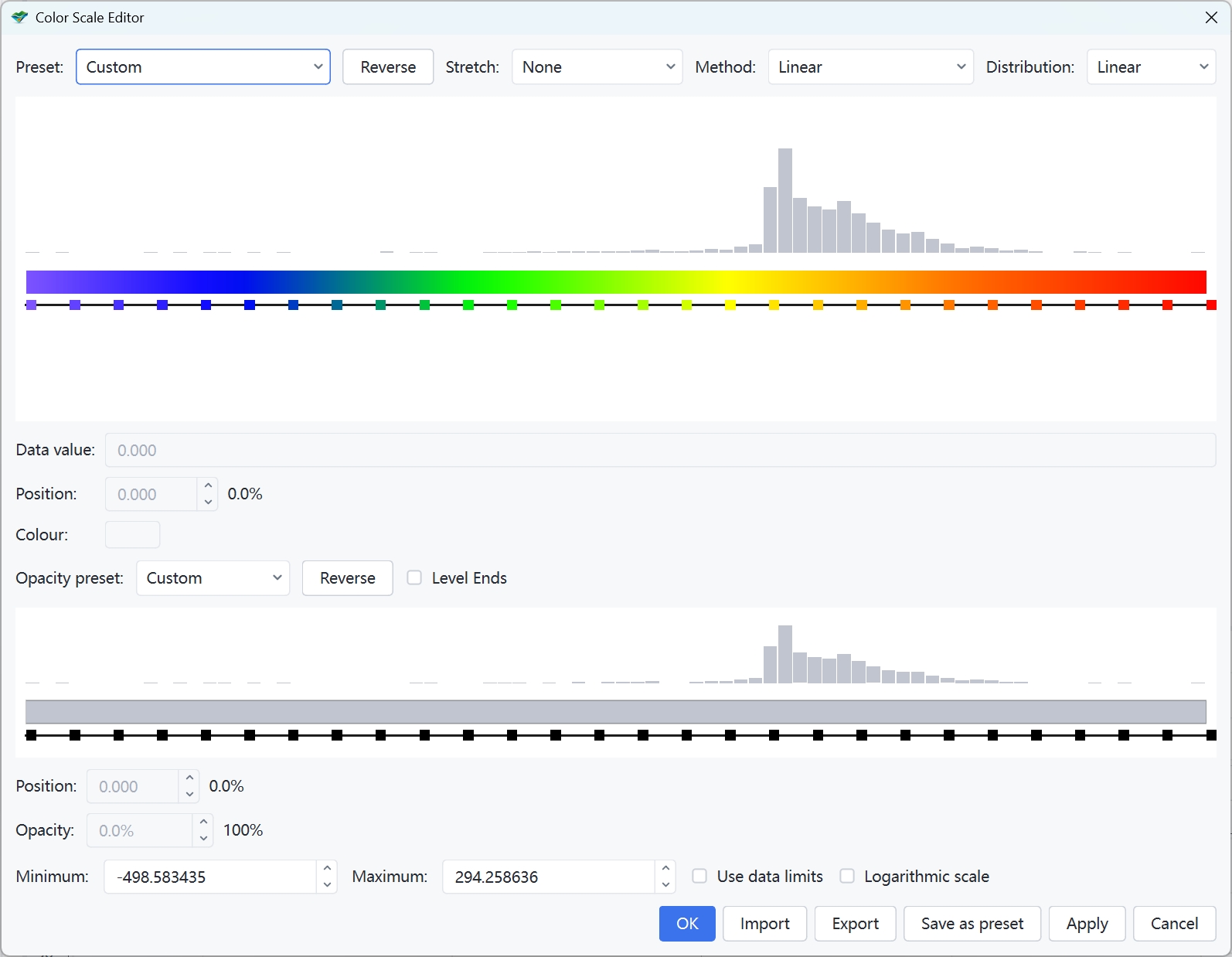
Task: Open the Opacity preset dropdown
Action: click(213, 578)
